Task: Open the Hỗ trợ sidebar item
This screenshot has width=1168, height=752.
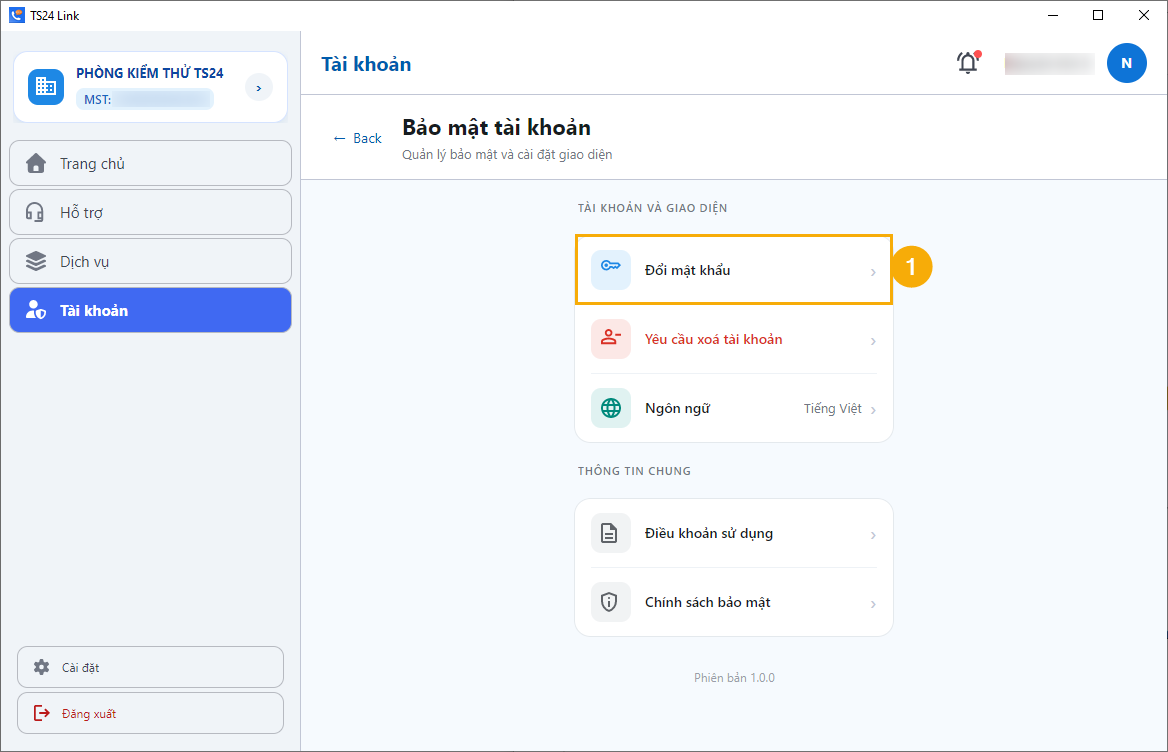Action: point(150,212)
